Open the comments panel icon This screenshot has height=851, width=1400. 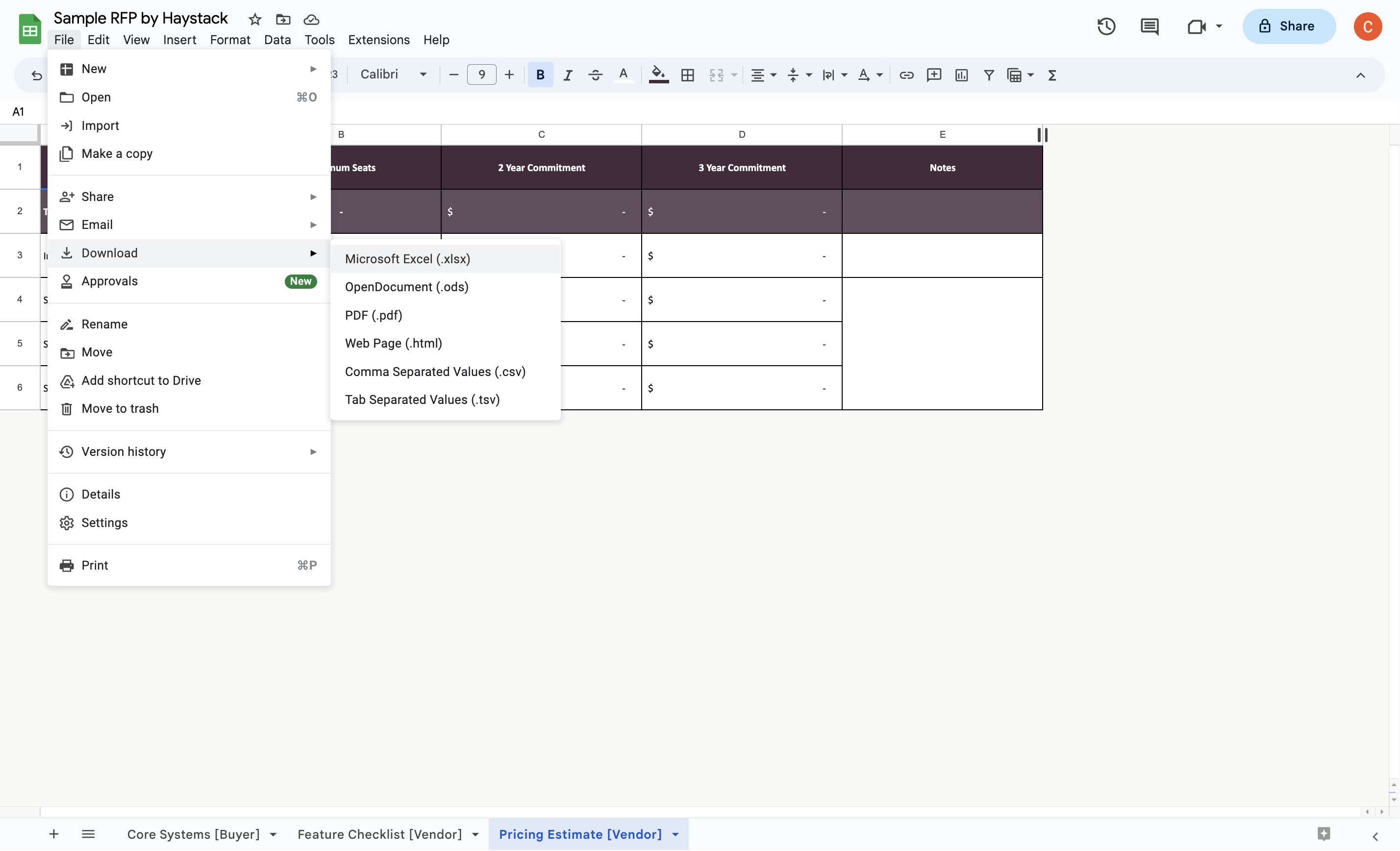(1150, 26)
